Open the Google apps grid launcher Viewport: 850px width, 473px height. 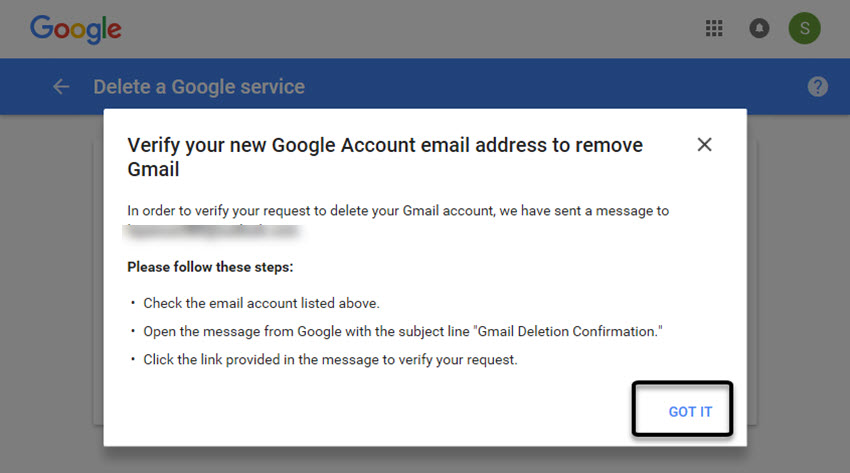point(714,28)
